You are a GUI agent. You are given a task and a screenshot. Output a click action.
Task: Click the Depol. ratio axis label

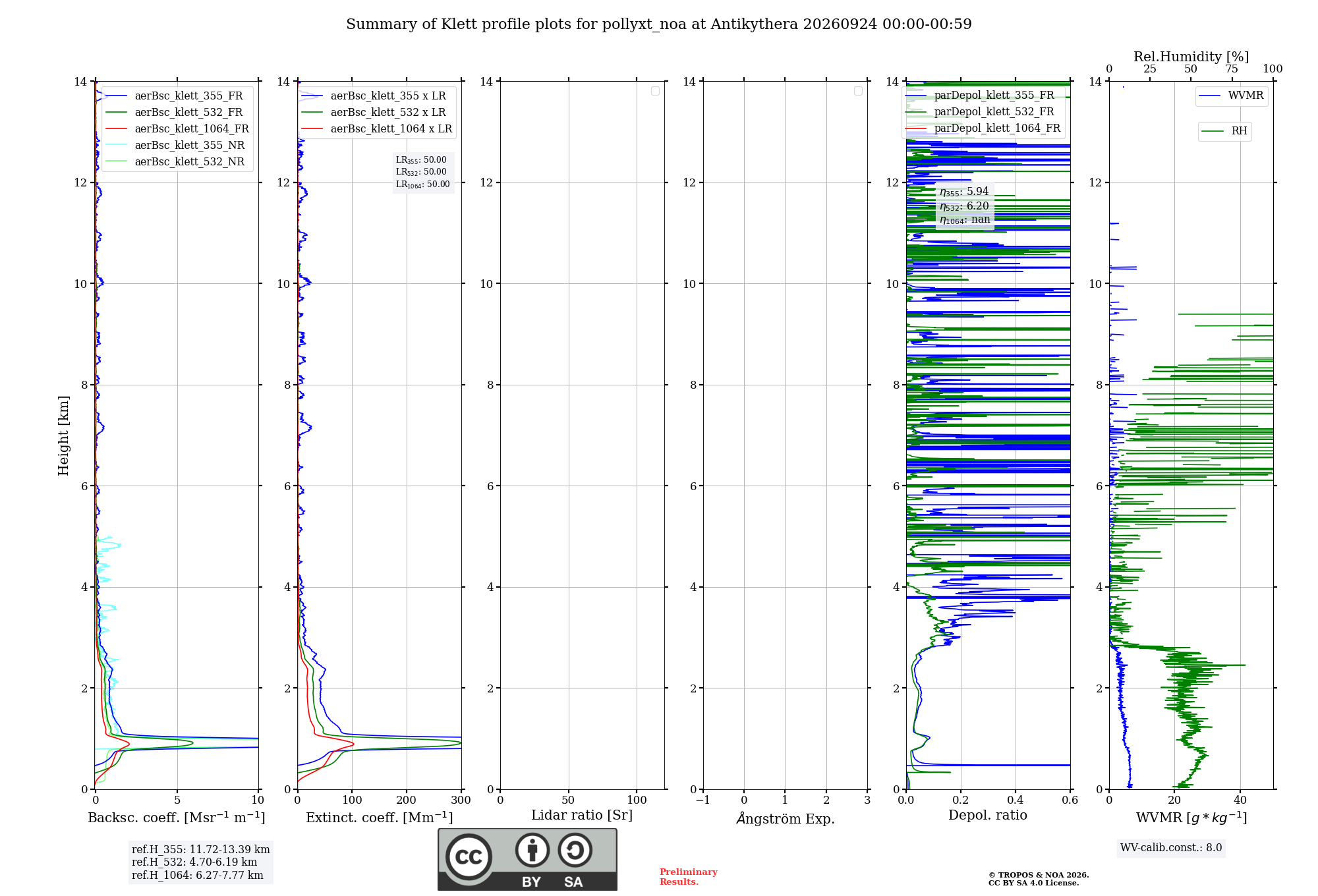tap(988, 816)
